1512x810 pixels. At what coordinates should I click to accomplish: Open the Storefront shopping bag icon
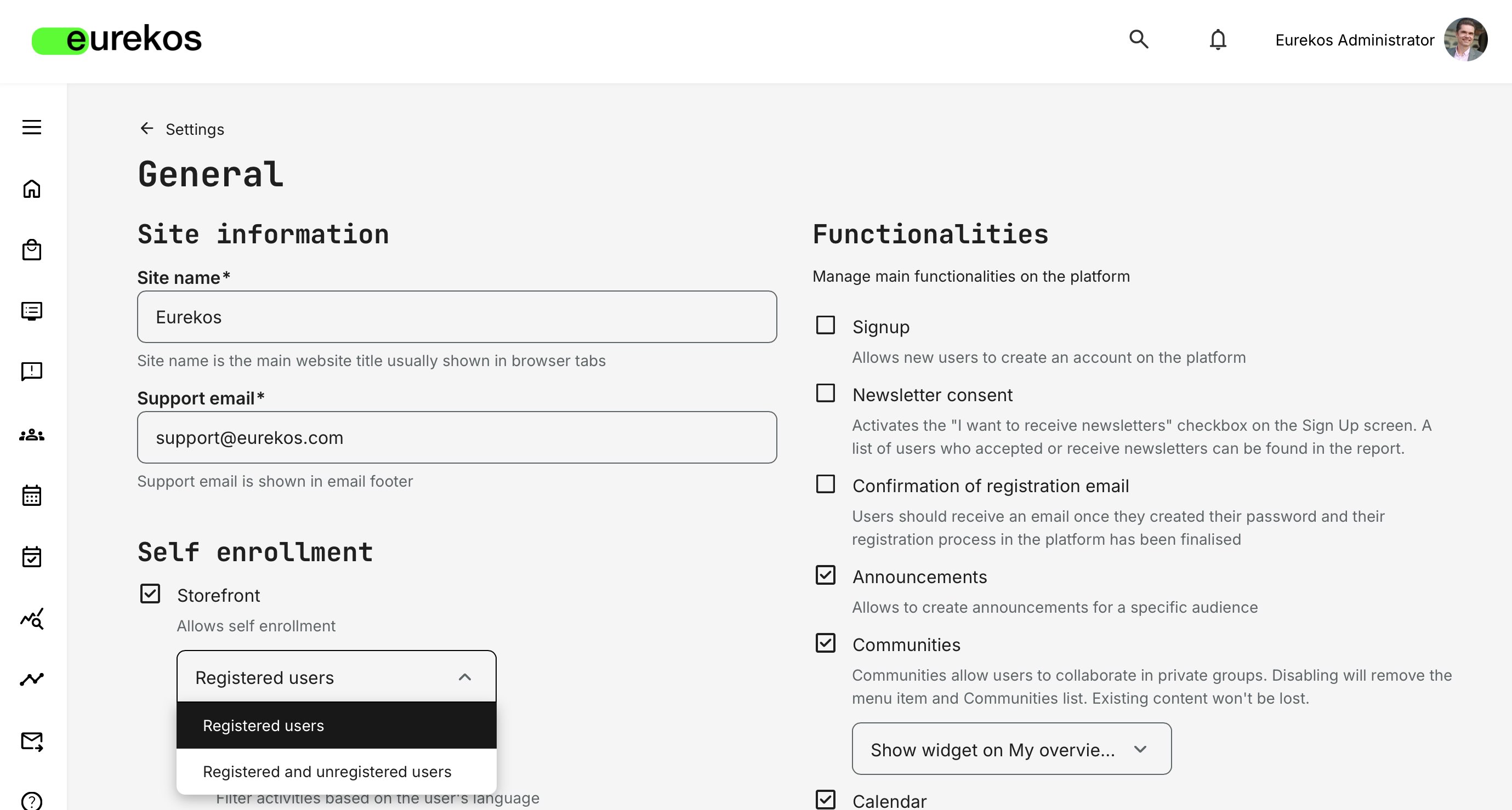pyautogui.click(x=32, y=249)
